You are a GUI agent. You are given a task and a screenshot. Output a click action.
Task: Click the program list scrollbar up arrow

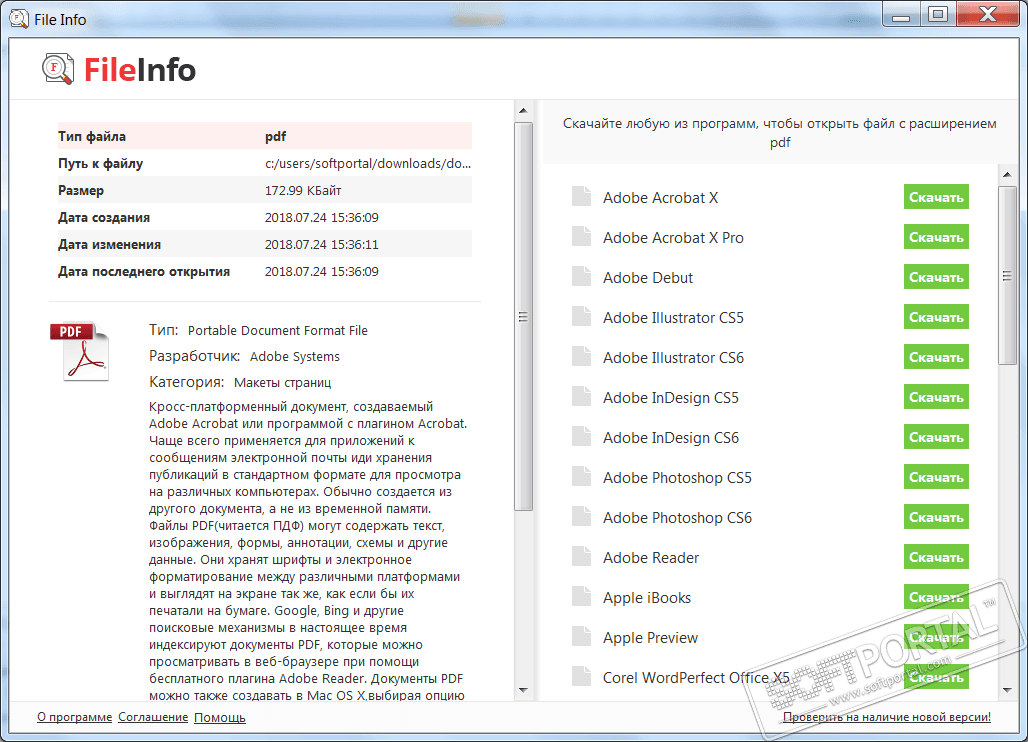(x=1007, y=174)
